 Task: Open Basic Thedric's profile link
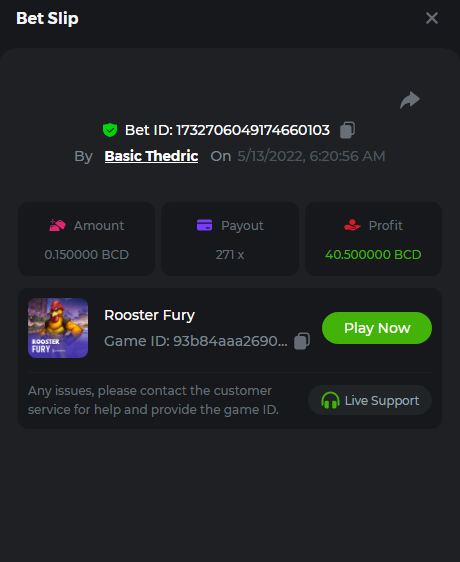151,156
